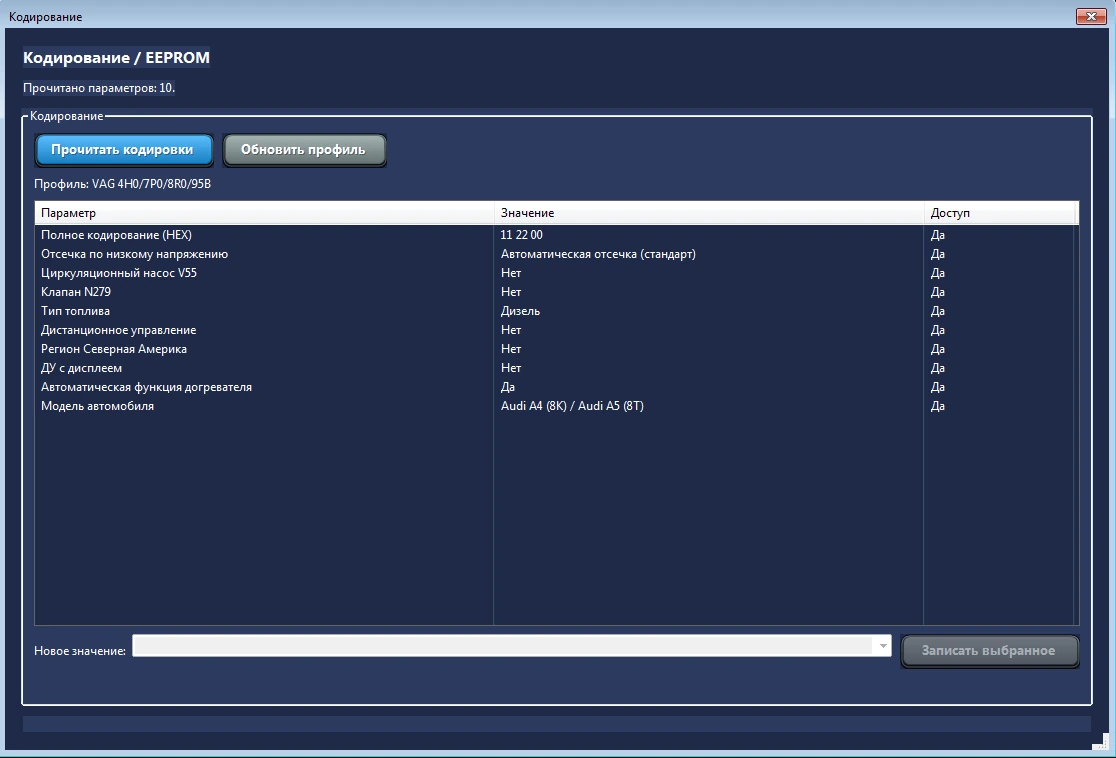This screenshot has height=758, width=1116.
Task: Click the Да value for Автоматическая функция догревателя
Action: [508, 387]
